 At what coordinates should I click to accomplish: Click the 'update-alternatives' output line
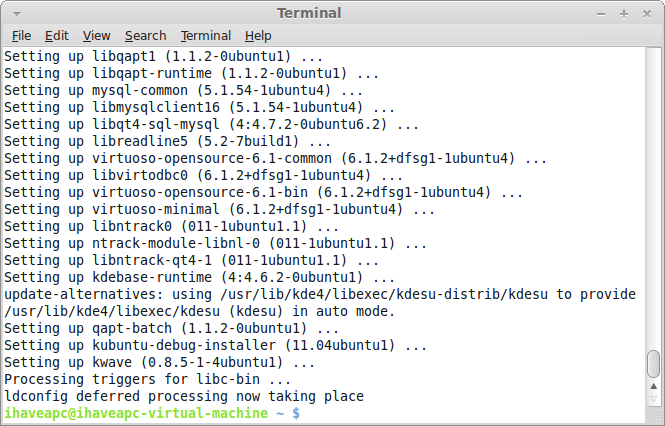320,303
